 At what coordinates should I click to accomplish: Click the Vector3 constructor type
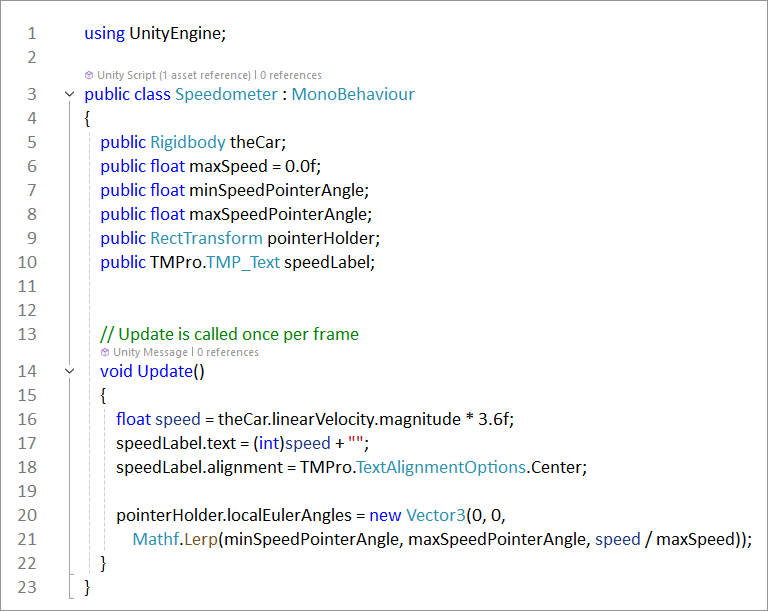click(436, 515)
